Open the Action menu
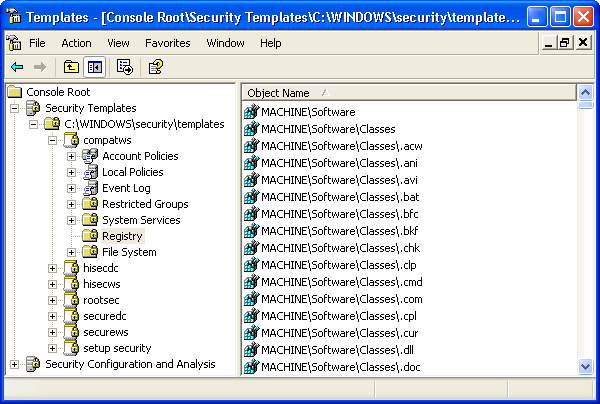Image resolution: width=600 pixels, height=404 pixels. [76, 43]
